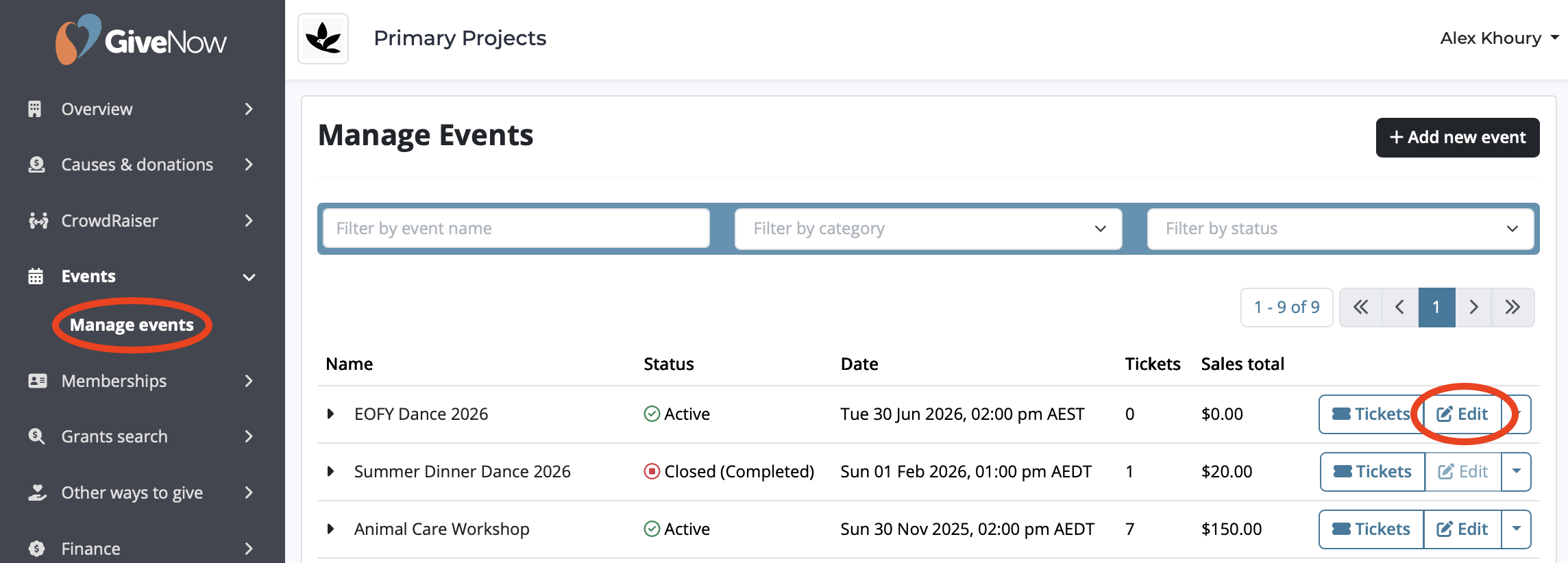The height and width of the screenshot is (563, 1568).
Task: Select page 1 in pagination
Action: [1436, 307]
